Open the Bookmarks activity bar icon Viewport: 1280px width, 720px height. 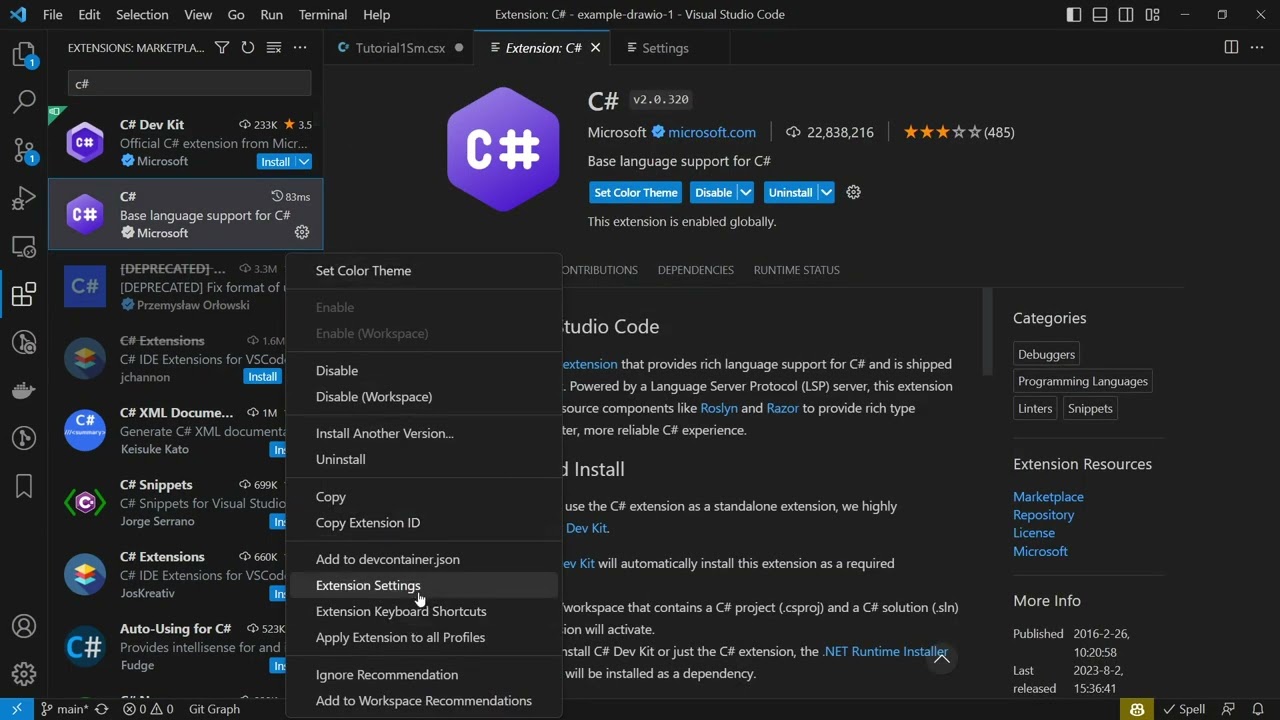pos(24,486)
